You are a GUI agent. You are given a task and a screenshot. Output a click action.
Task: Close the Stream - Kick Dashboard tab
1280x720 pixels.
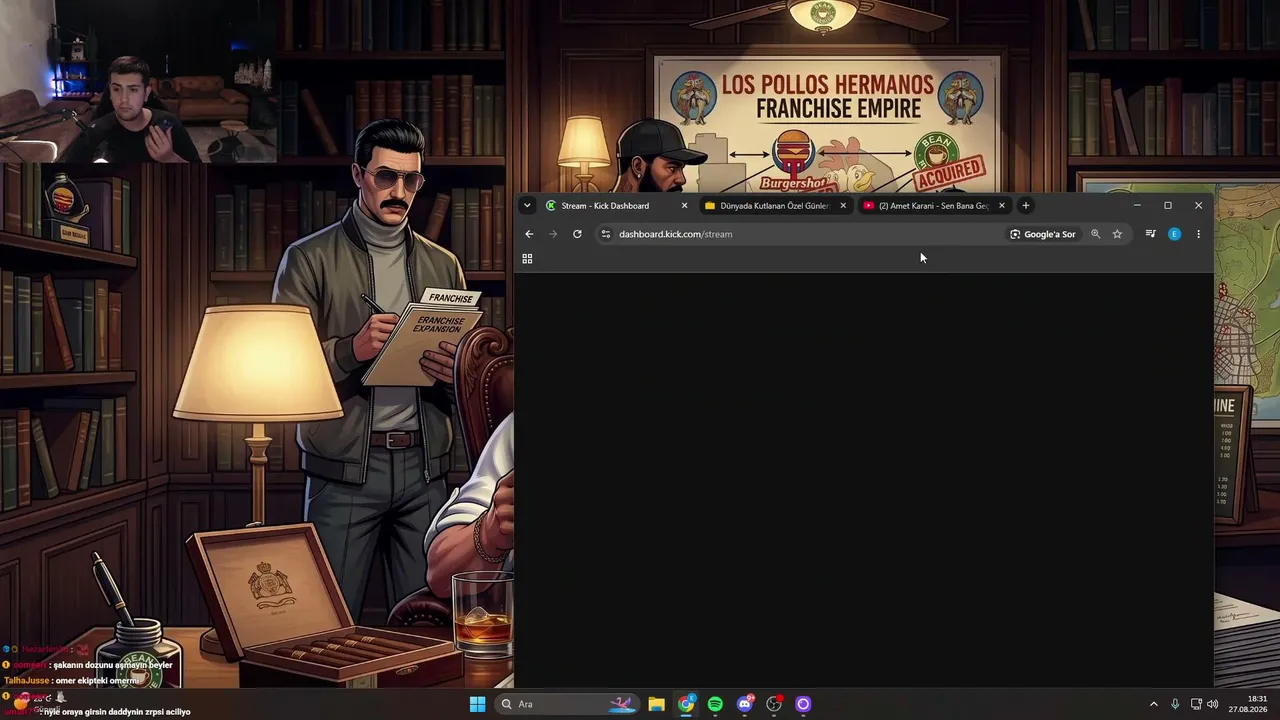[x=684, y=206]
